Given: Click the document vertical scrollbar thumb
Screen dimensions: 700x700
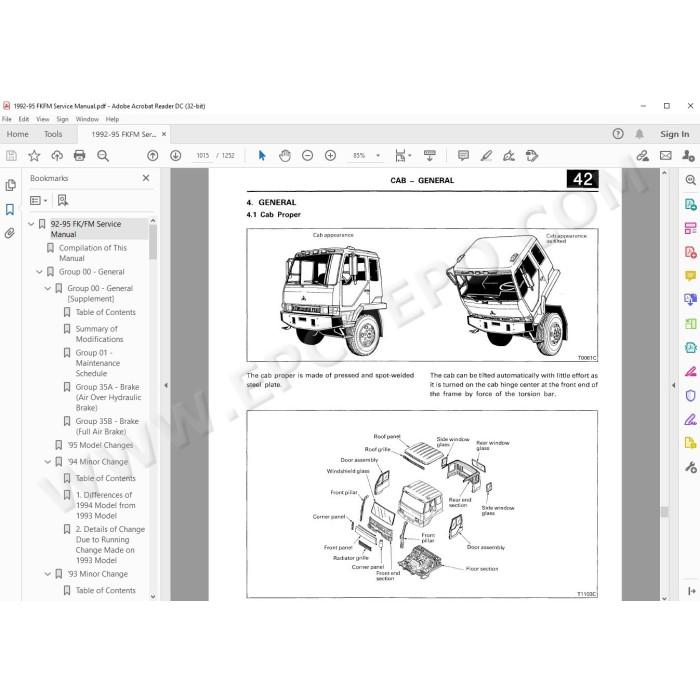Looking at the screenshot, I should click(664, 511).
